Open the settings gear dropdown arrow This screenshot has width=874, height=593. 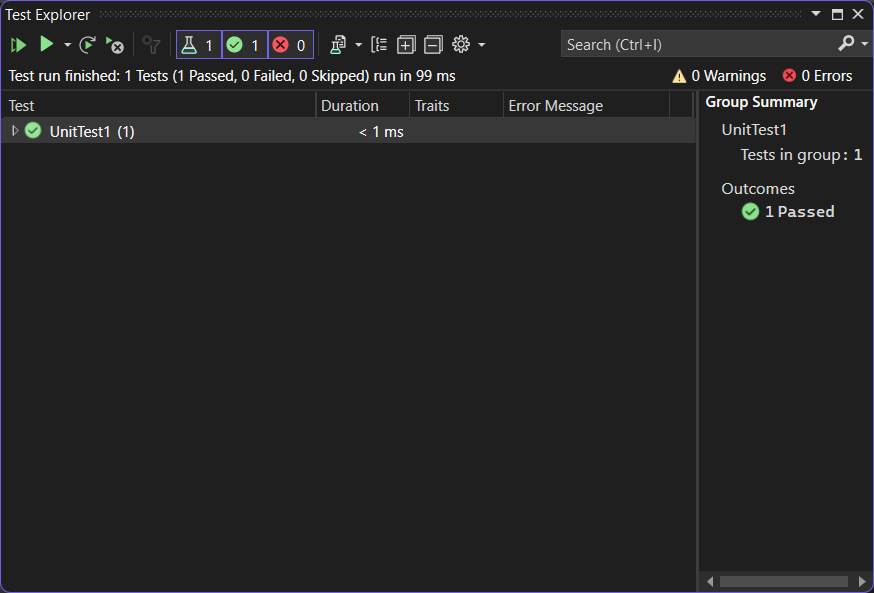tap(482, 45)
